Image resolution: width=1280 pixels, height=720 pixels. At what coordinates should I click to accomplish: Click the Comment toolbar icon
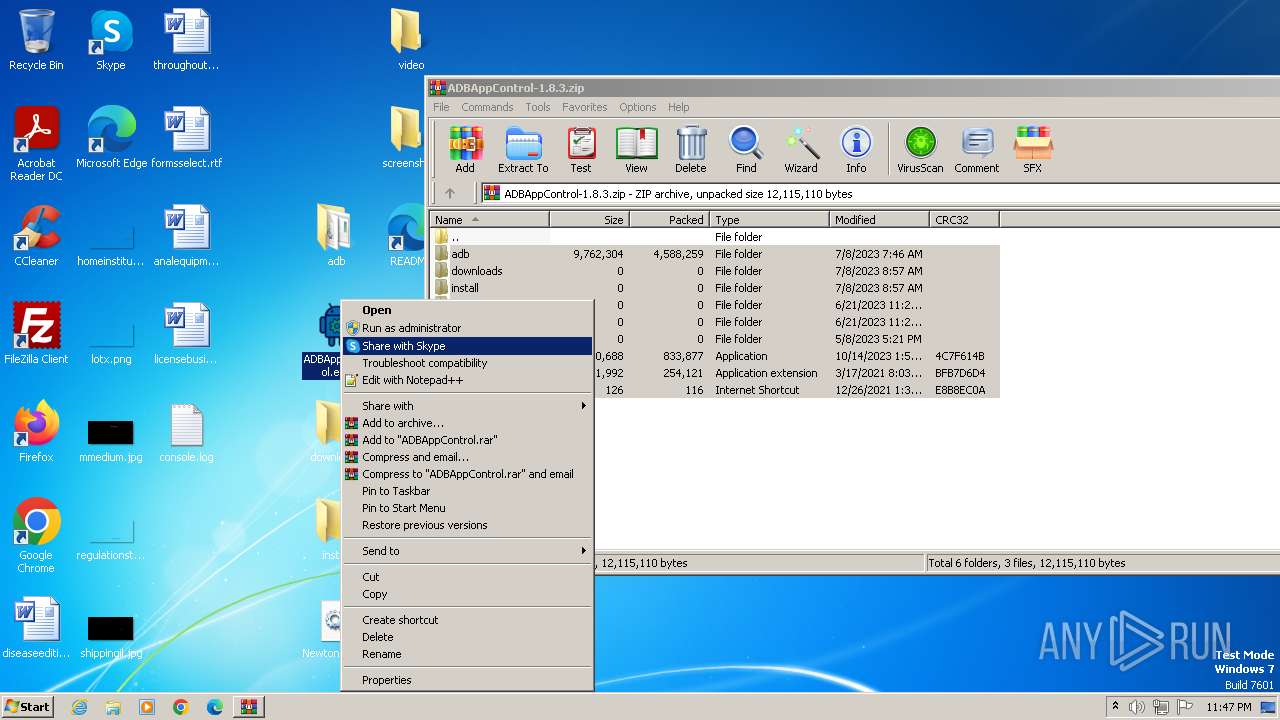click(x=977, y=150)
